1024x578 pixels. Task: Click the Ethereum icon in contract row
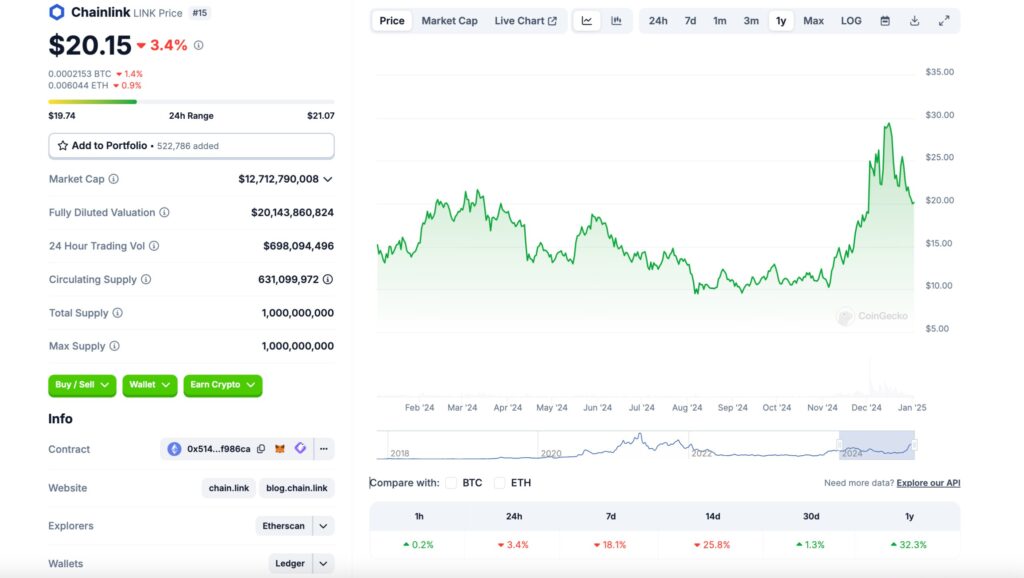click(174, 449)
